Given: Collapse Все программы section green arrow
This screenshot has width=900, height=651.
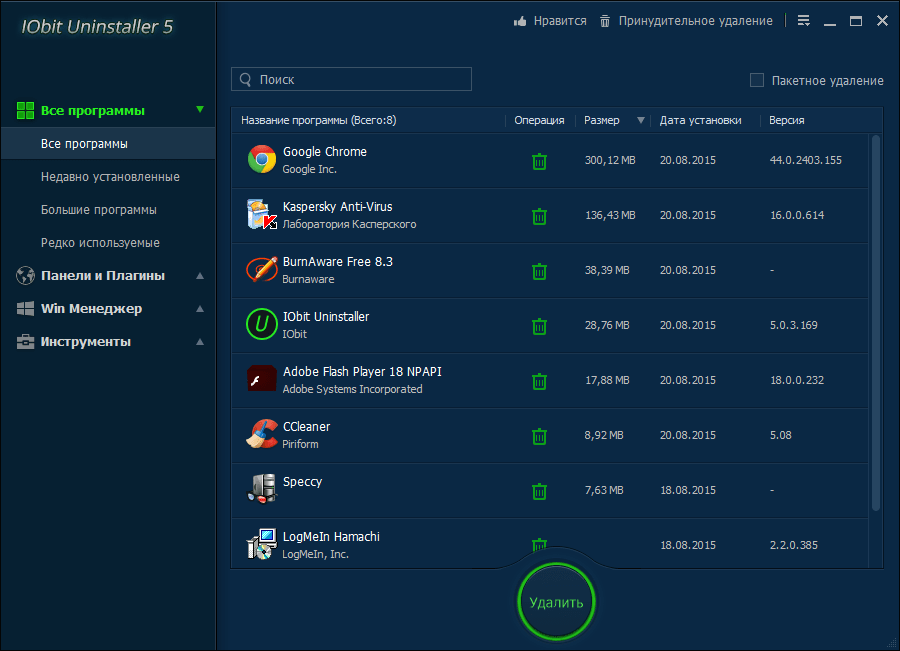Looking at the screenshot, I should coord(200,109).
